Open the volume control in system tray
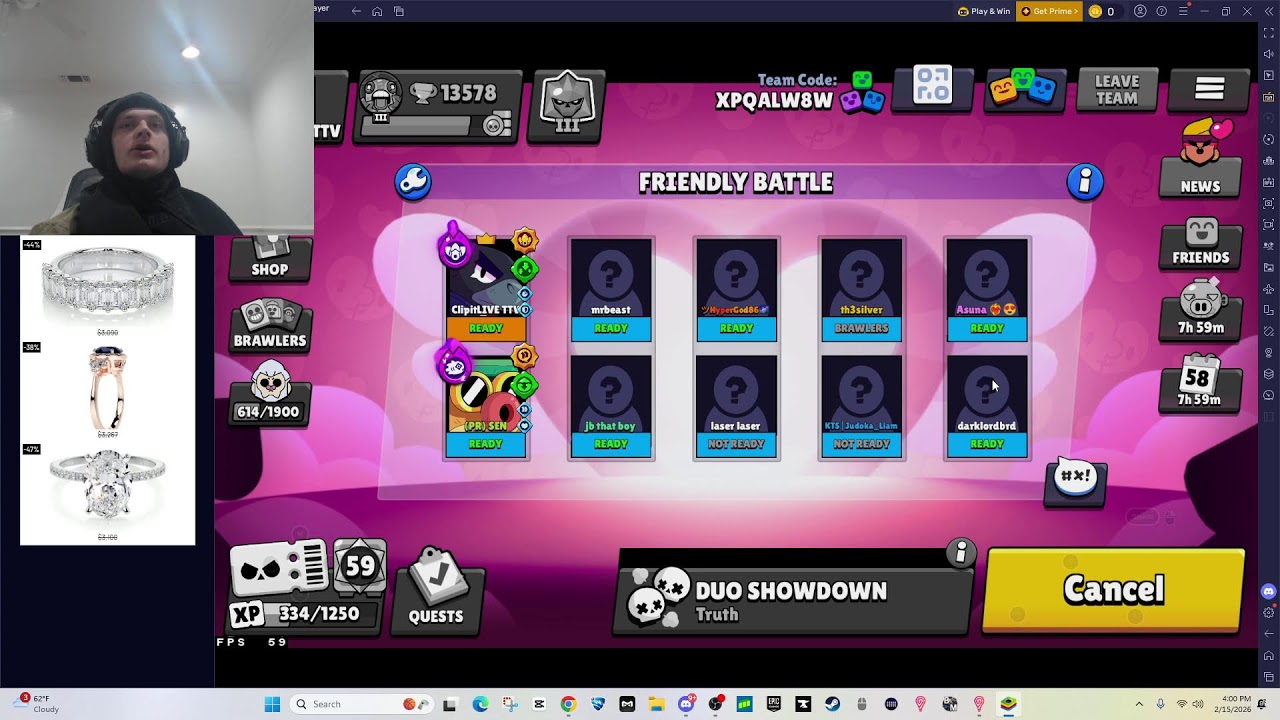Viewport: 1280px width, 720px height. 1199,704
